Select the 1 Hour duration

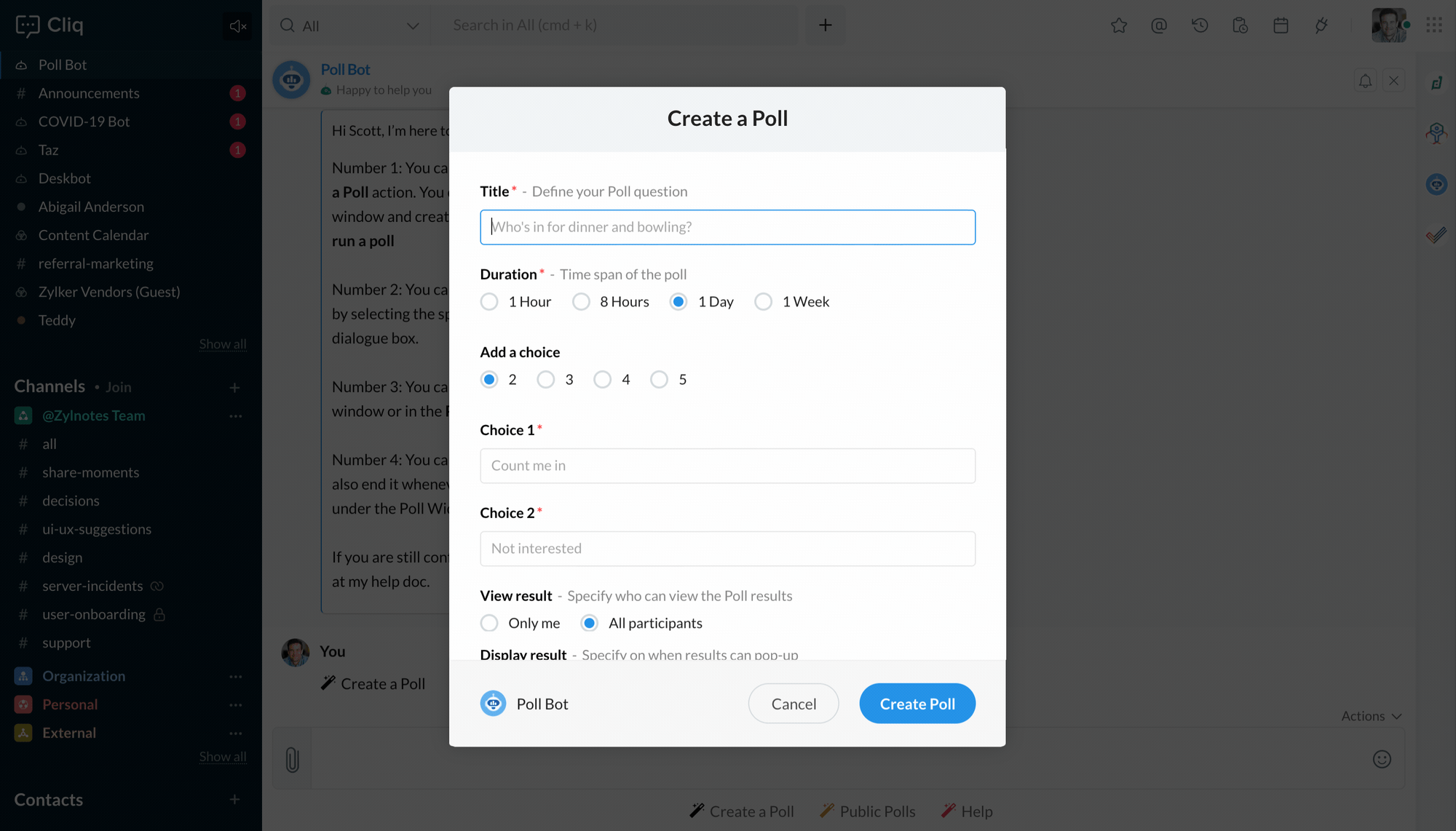pos(489,302)
